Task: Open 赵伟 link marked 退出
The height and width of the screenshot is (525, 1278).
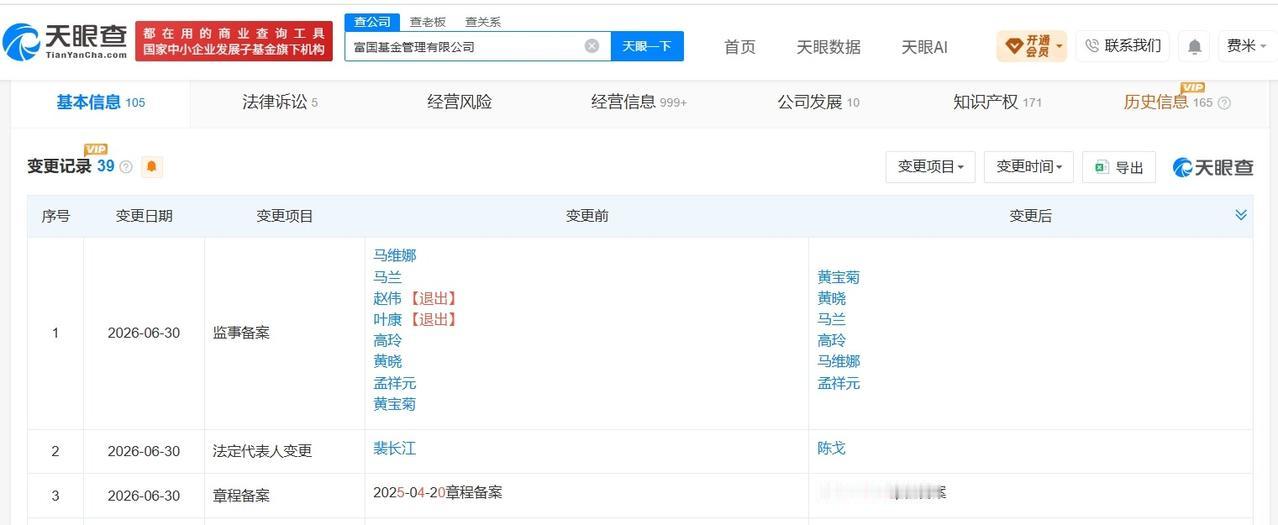Action: tap(387, 298)
